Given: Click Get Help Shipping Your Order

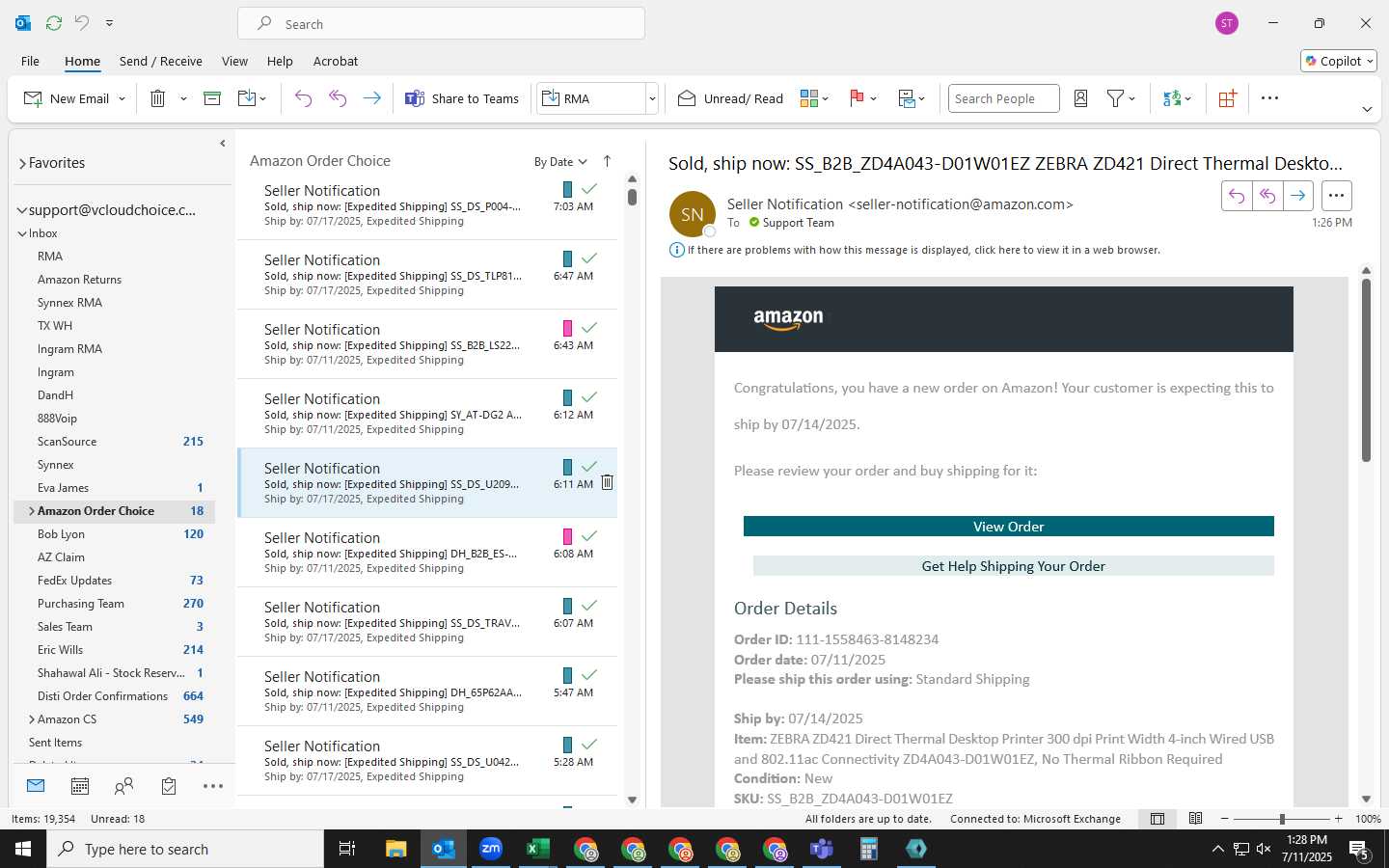Looking at the screenshot, I should (1013, 566).
